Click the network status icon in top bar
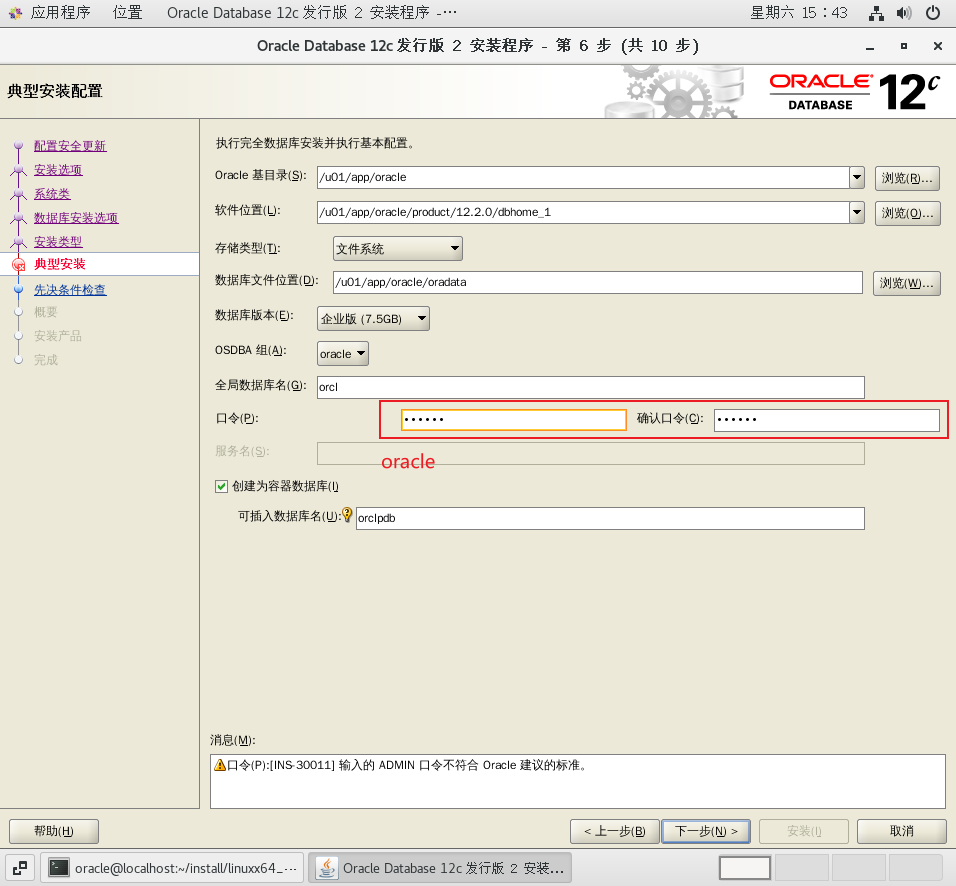Screen dimensions: 956x886 pyautogui.click(x=876, y=13)
